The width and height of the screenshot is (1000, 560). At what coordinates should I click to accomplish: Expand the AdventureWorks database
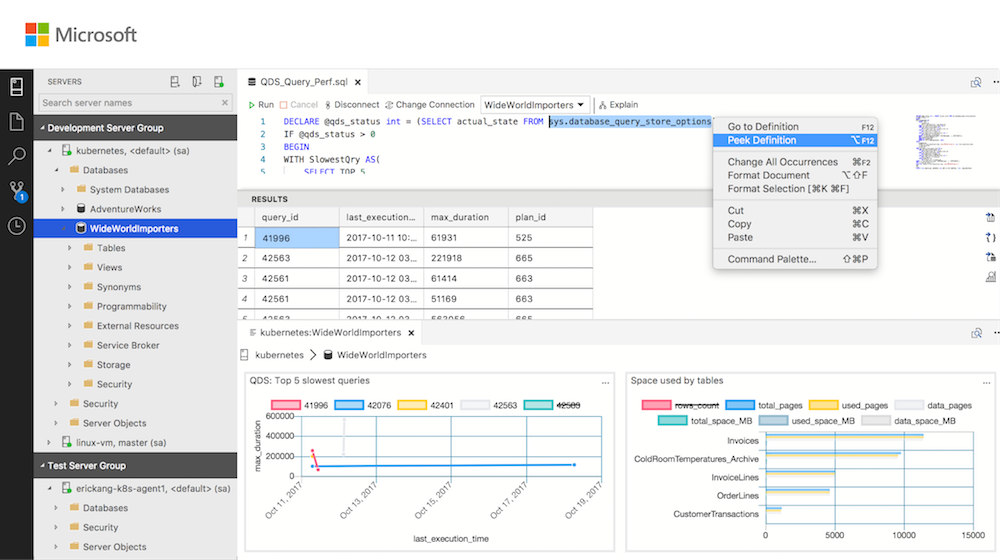63,209
